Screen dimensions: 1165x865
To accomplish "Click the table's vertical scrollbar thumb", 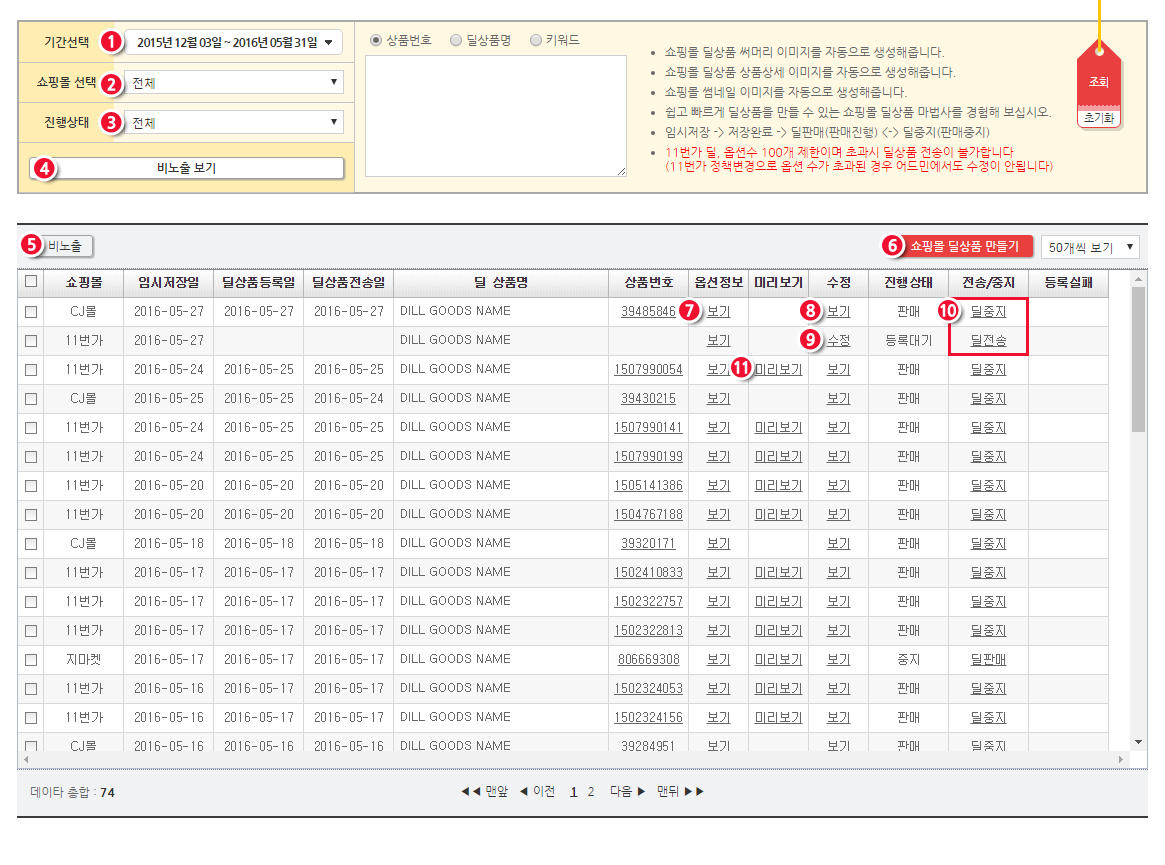I will 1138,359.
